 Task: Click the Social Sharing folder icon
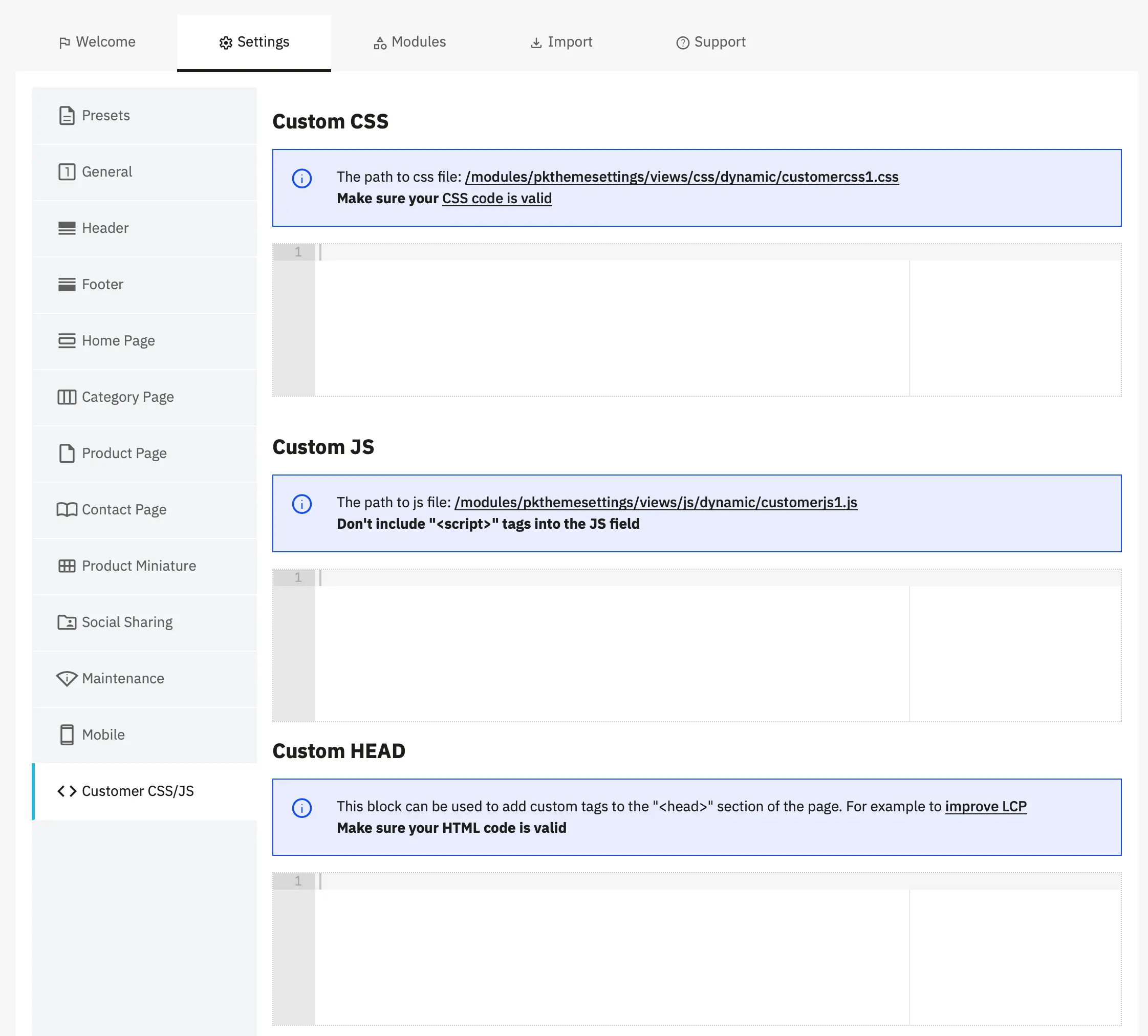tap(67, 622)
